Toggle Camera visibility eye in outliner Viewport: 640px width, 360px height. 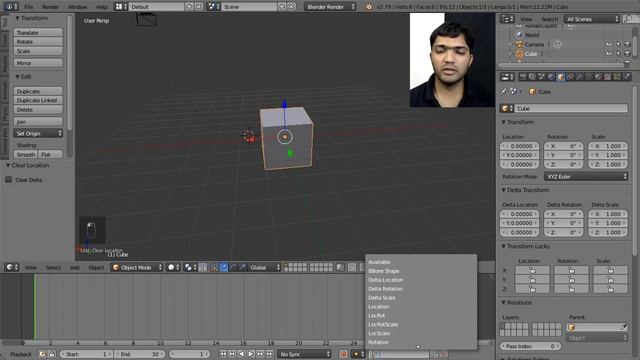tap(609, 44)
